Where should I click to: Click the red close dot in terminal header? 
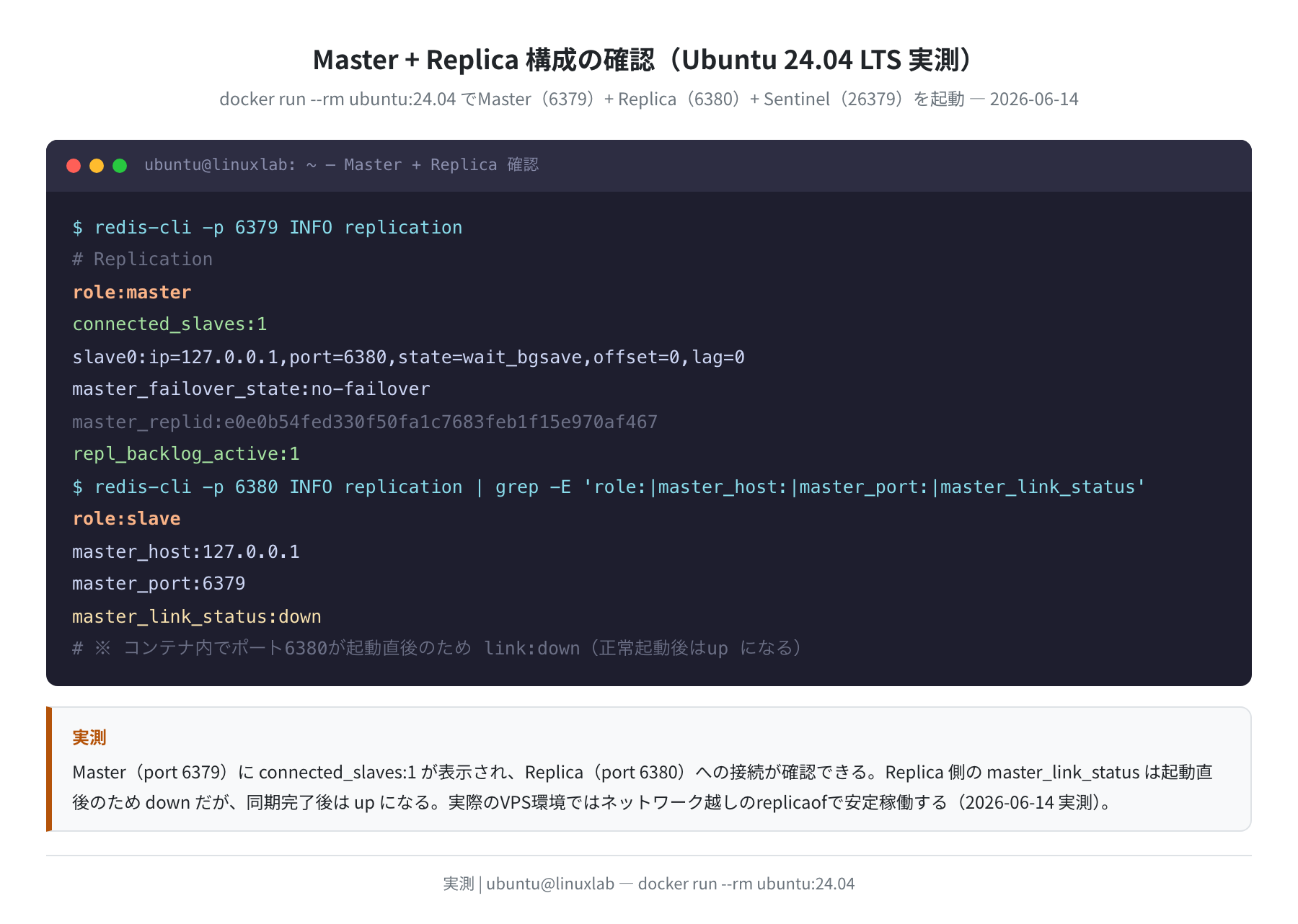(74, 166)
